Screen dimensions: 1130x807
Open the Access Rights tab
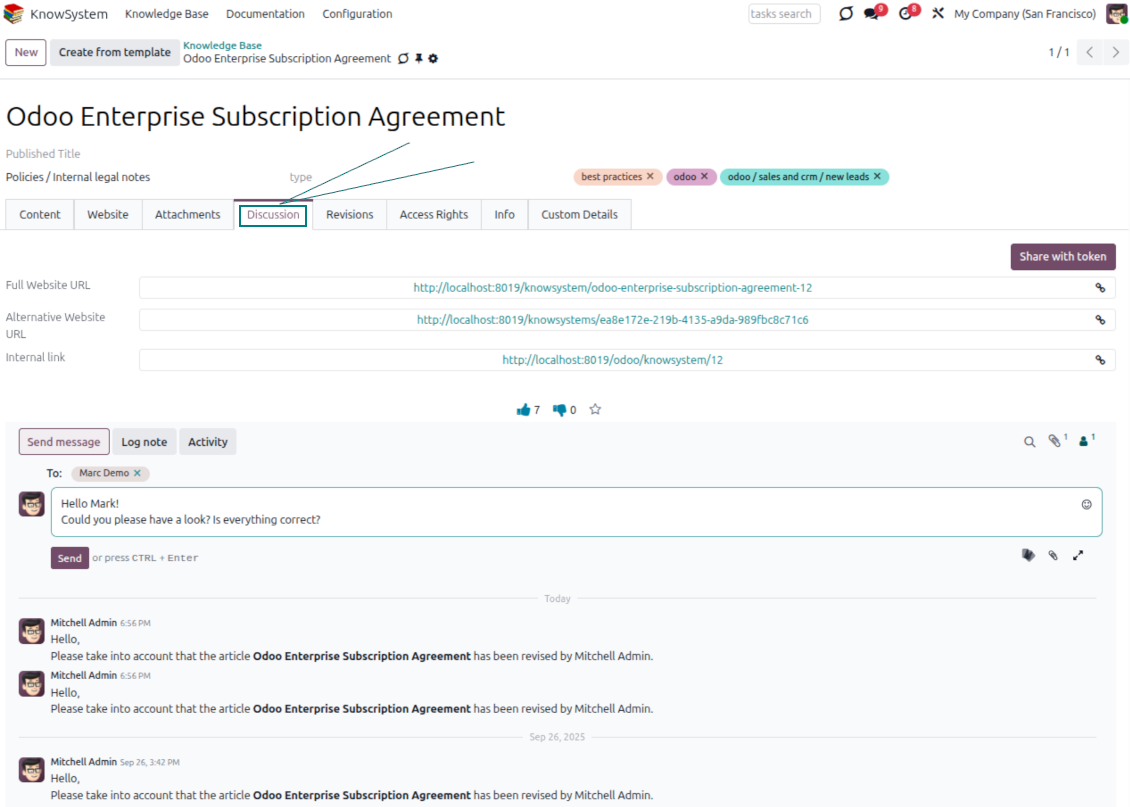click(x=433, y=215)
